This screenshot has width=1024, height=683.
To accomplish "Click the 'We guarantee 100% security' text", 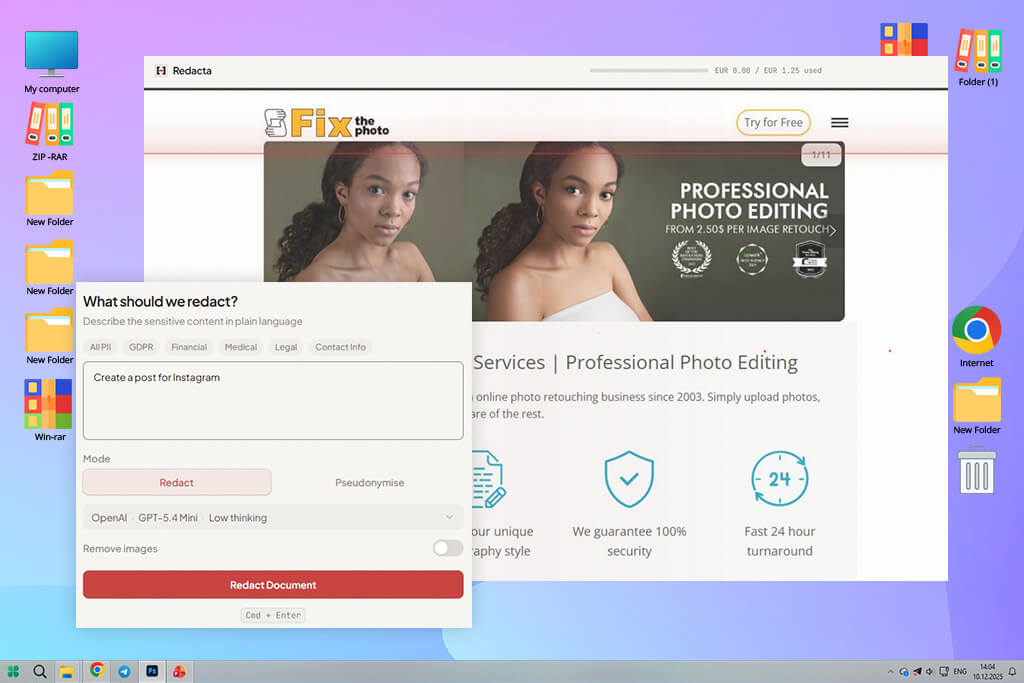I will pos(629,541).
